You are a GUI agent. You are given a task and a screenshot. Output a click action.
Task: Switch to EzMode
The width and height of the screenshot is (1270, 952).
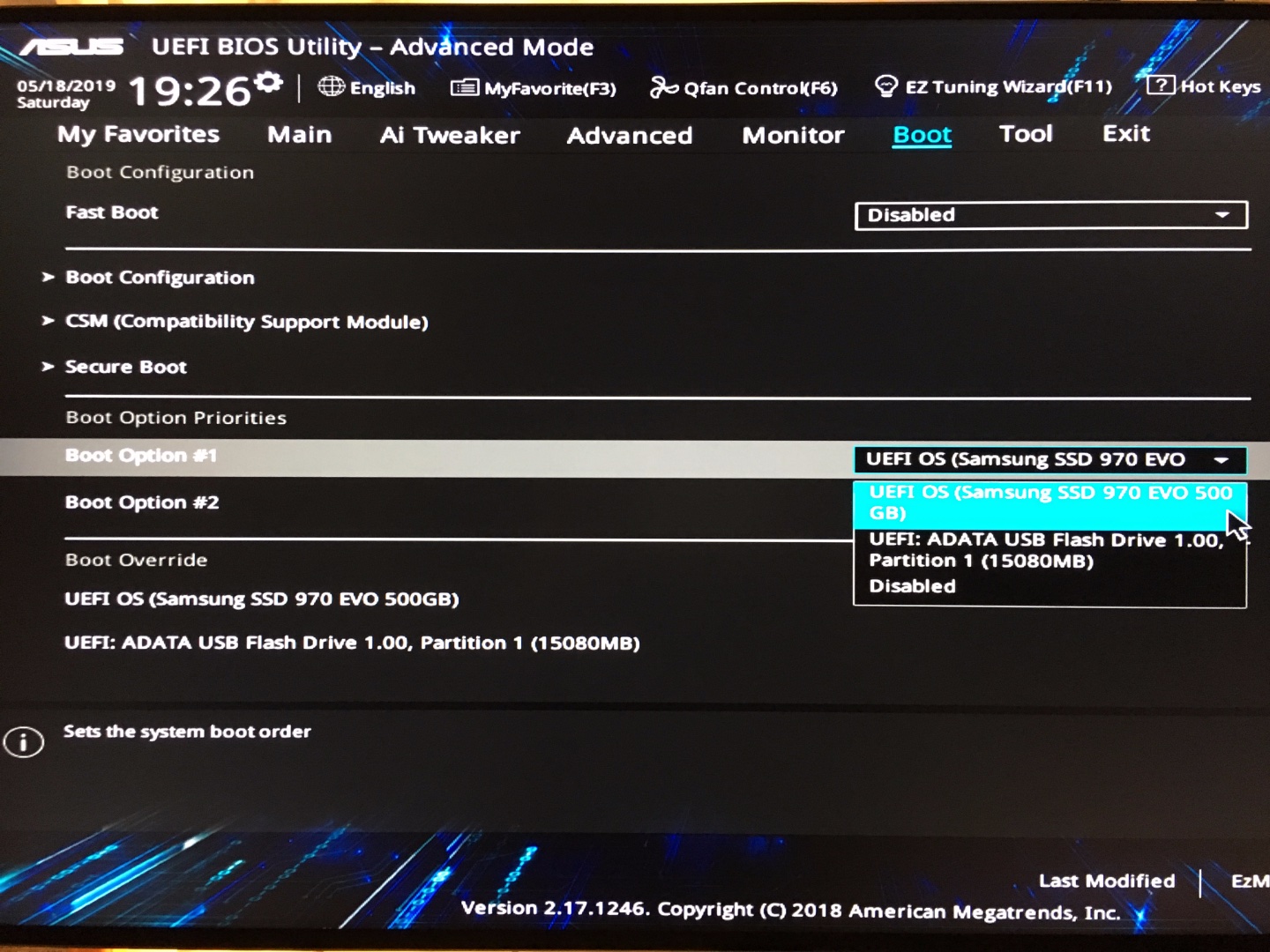coord(1250,881)
